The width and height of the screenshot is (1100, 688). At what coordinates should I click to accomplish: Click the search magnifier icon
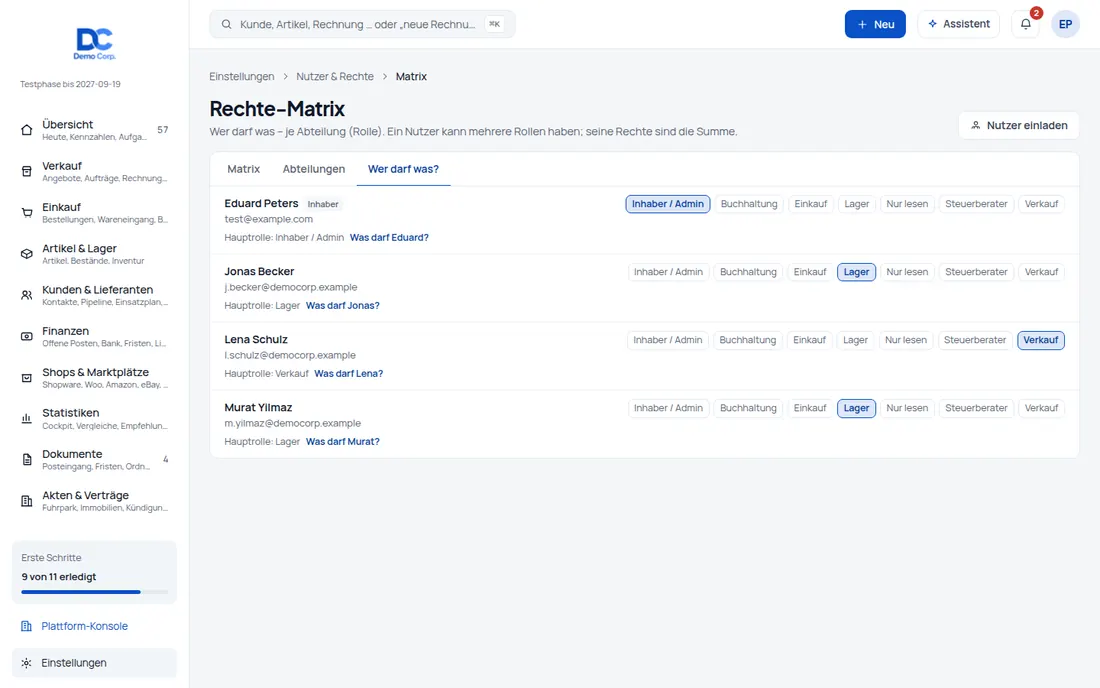[227, 25]
